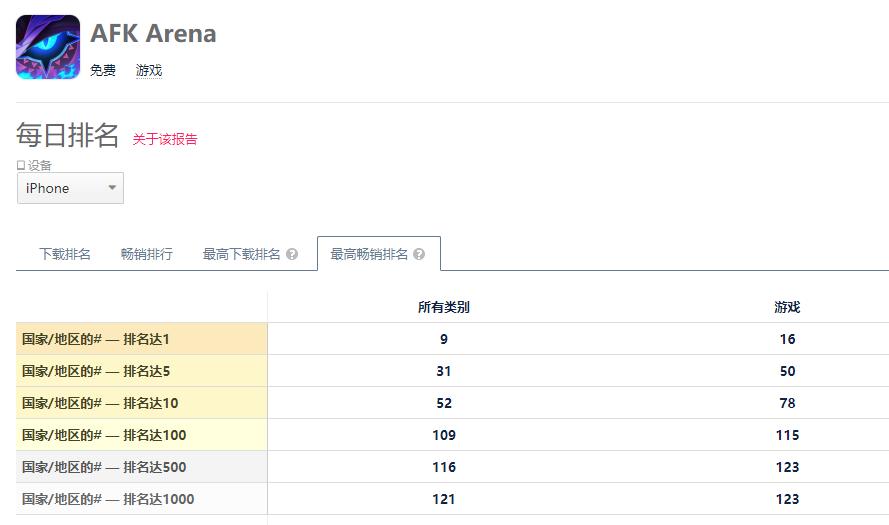Click help icon beside 最高畅销排名
The width and height of the screenshot is (889, 525).
pos(419,254)
